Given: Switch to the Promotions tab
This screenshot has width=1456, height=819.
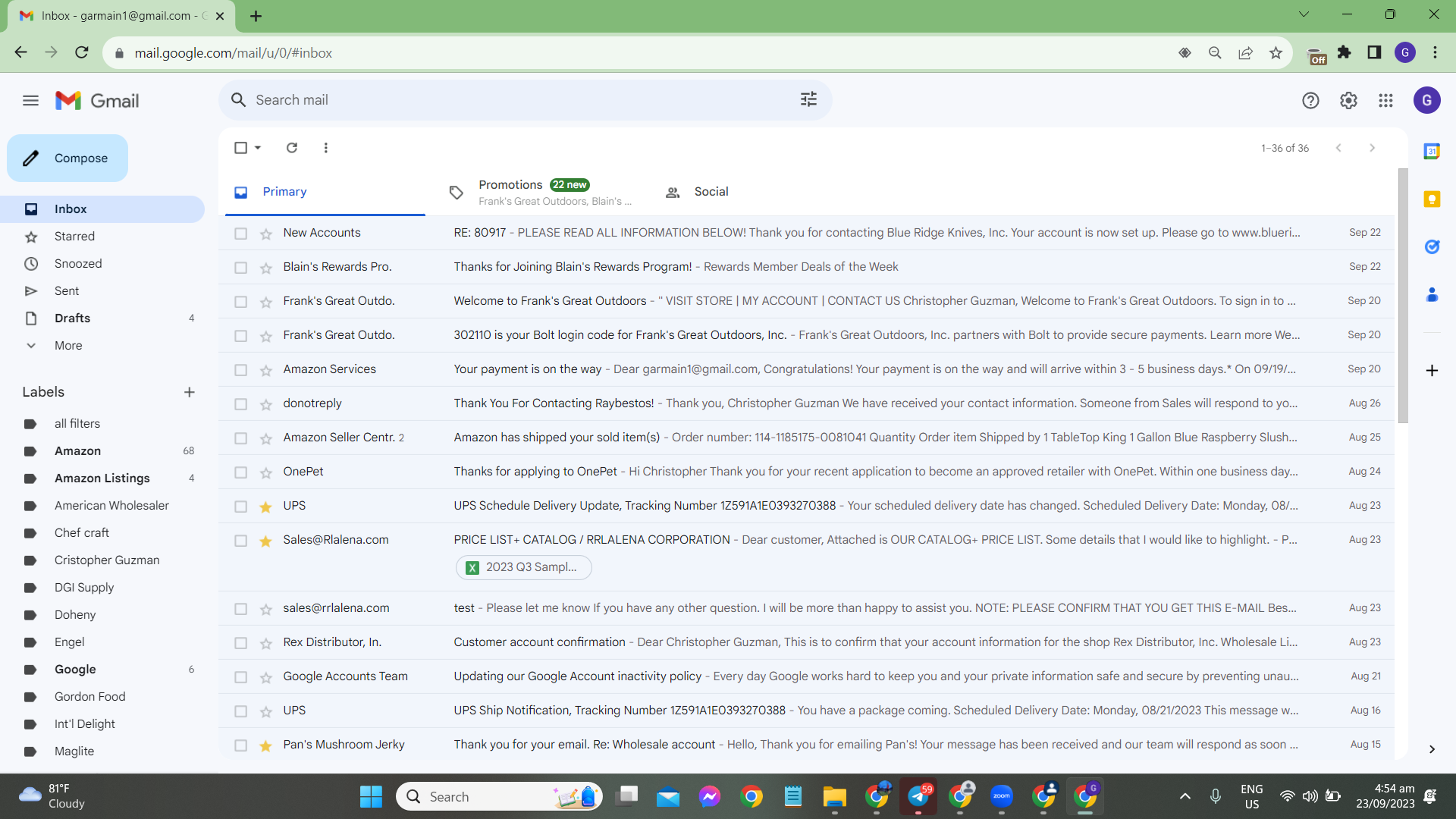Looking at the screenshot, I should (x=540, y=192).
